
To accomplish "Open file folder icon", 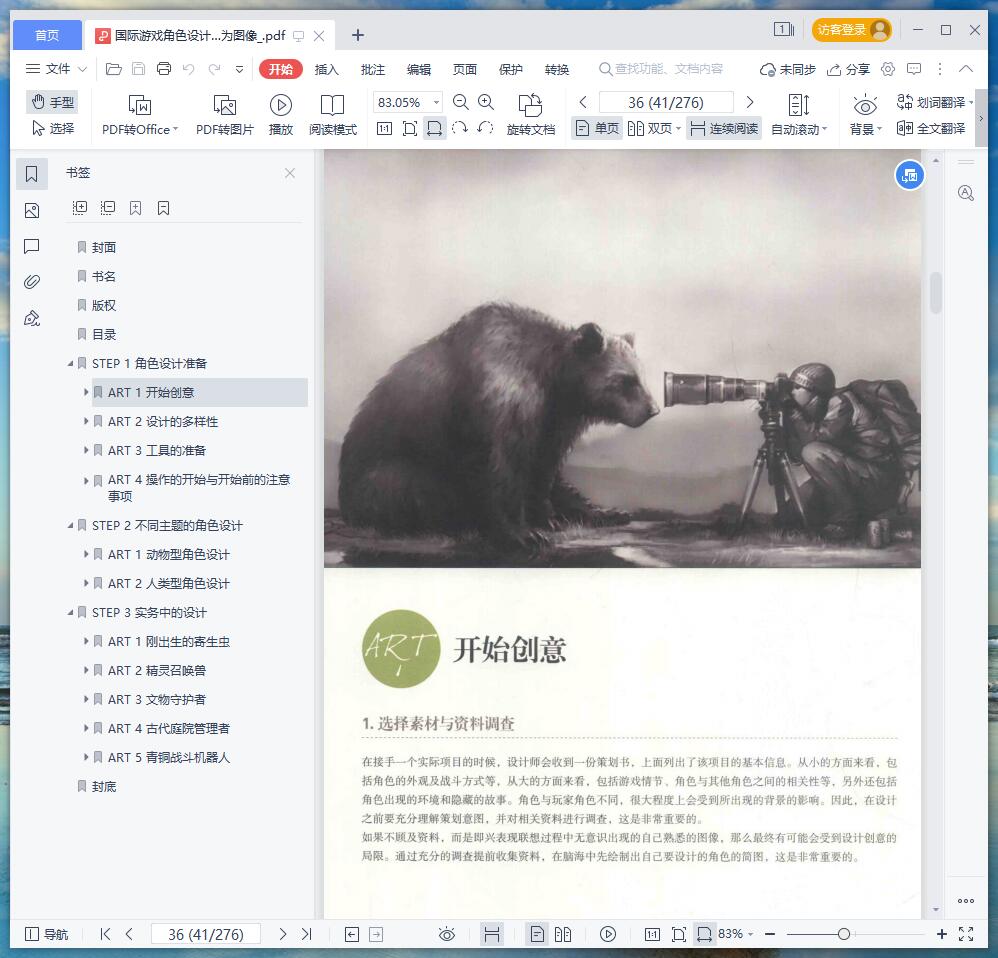I will click(113, 69).
